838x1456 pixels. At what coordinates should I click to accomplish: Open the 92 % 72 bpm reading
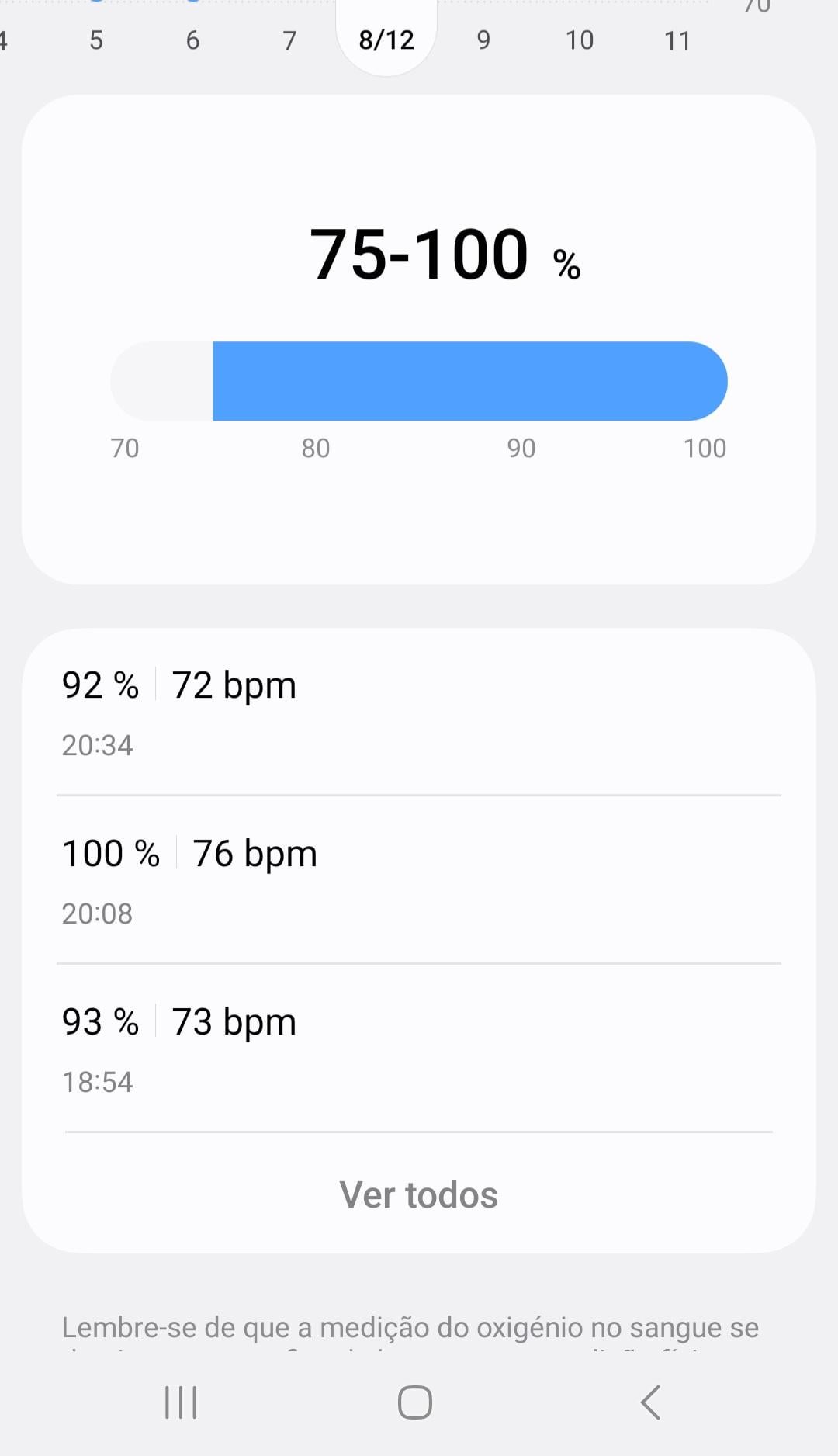point(419,712)
